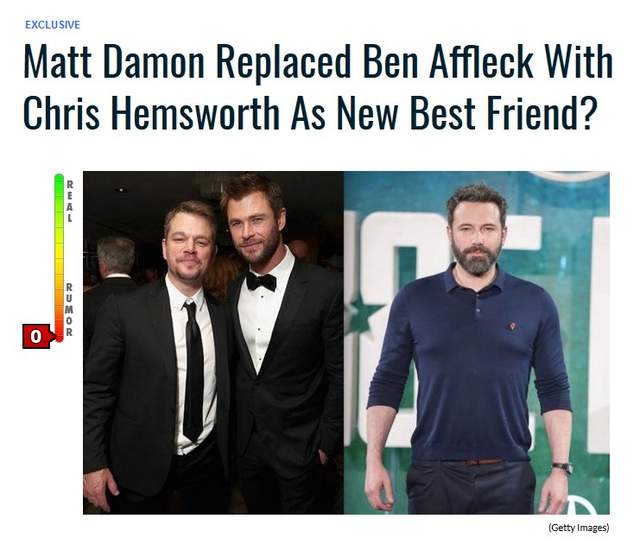Click the black bow tie in the photo
640x544 pixels.
(261, 281)
